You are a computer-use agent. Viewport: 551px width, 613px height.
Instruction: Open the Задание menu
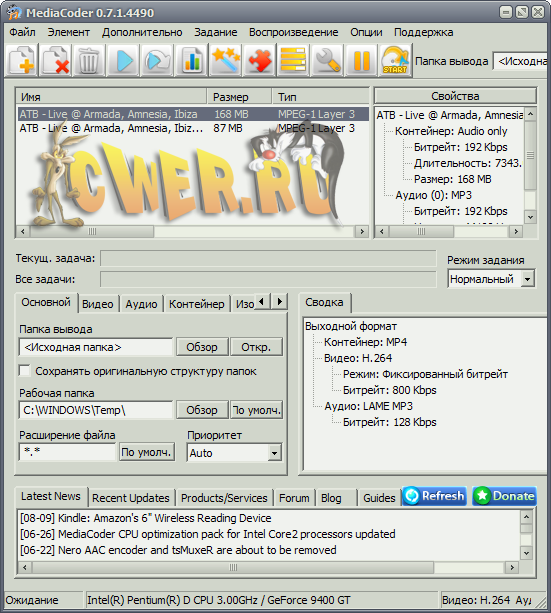216,32
